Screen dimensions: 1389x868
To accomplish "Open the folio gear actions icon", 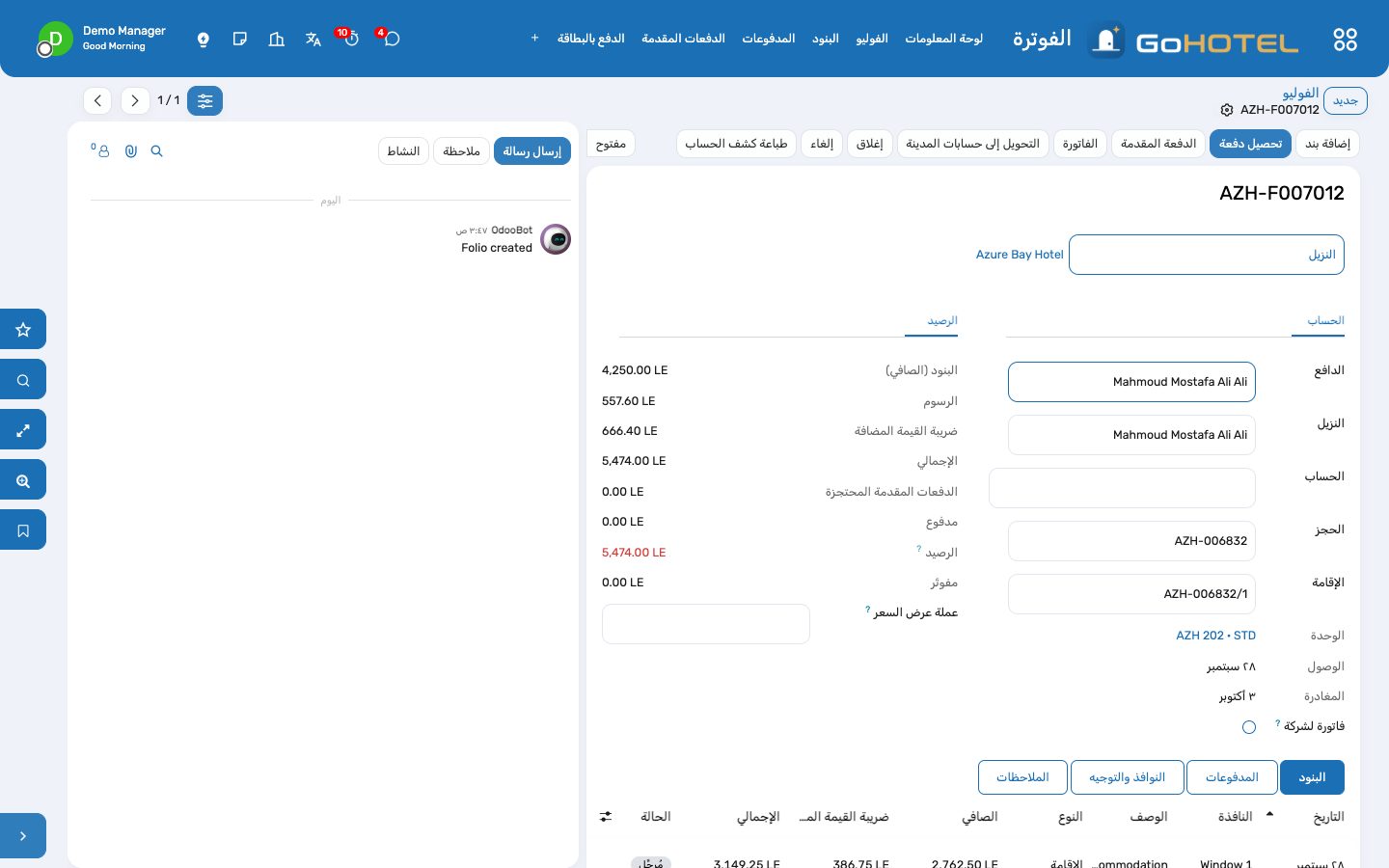I will tap(1227, 110).
